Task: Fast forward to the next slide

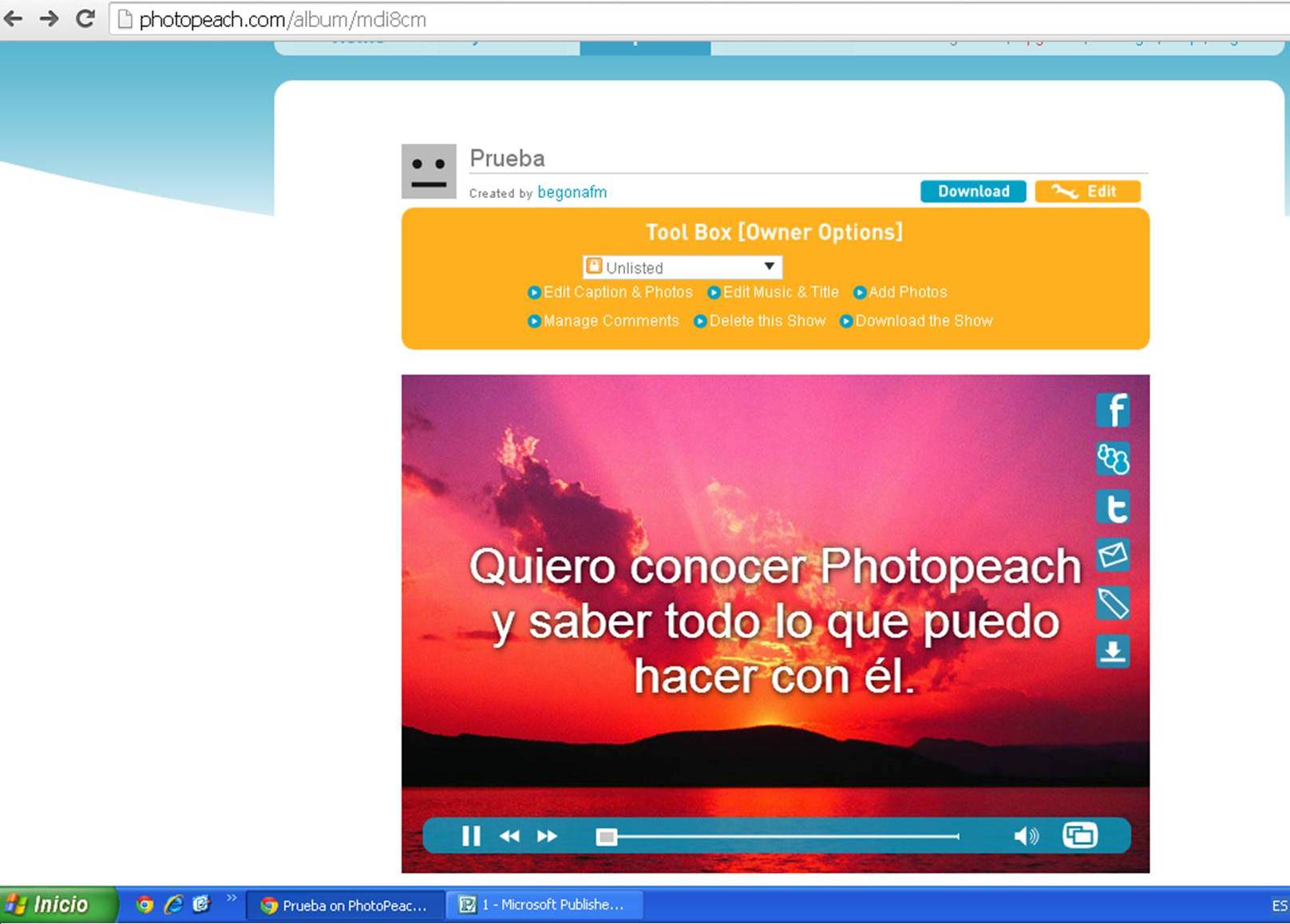Action: point(548,835)
